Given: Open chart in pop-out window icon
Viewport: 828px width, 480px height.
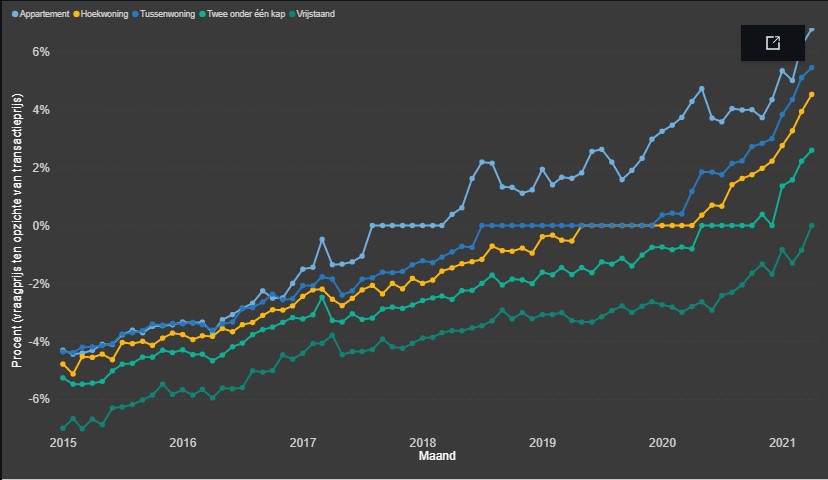Looking at the screenshot, I should click(772, 43).
